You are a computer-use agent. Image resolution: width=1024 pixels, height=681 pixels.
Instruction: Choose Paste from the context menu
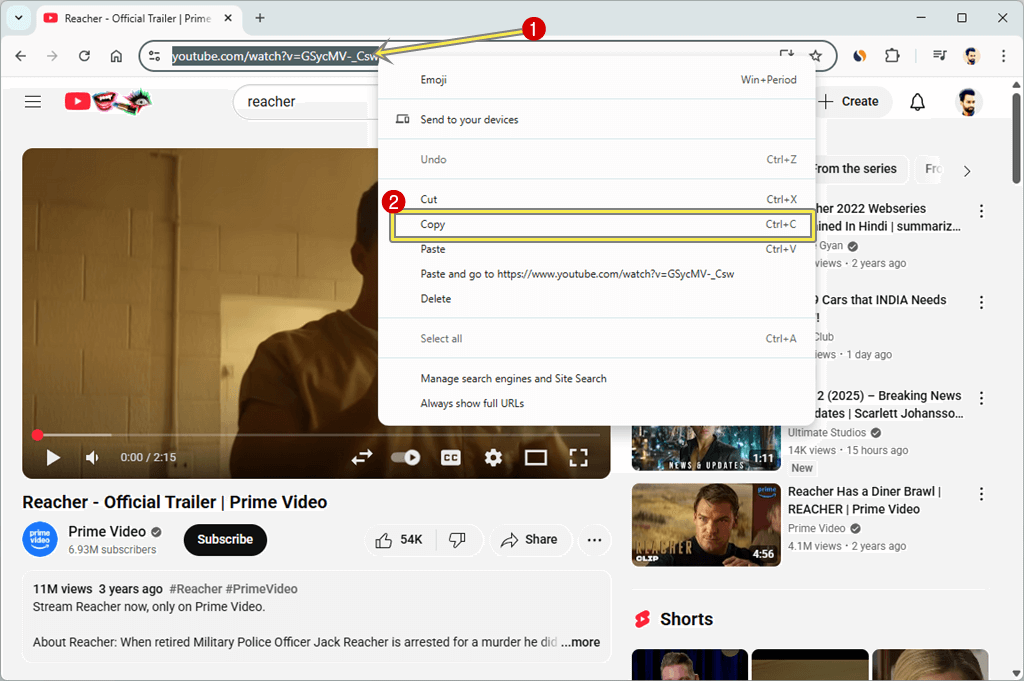click(x=596, y=249)
